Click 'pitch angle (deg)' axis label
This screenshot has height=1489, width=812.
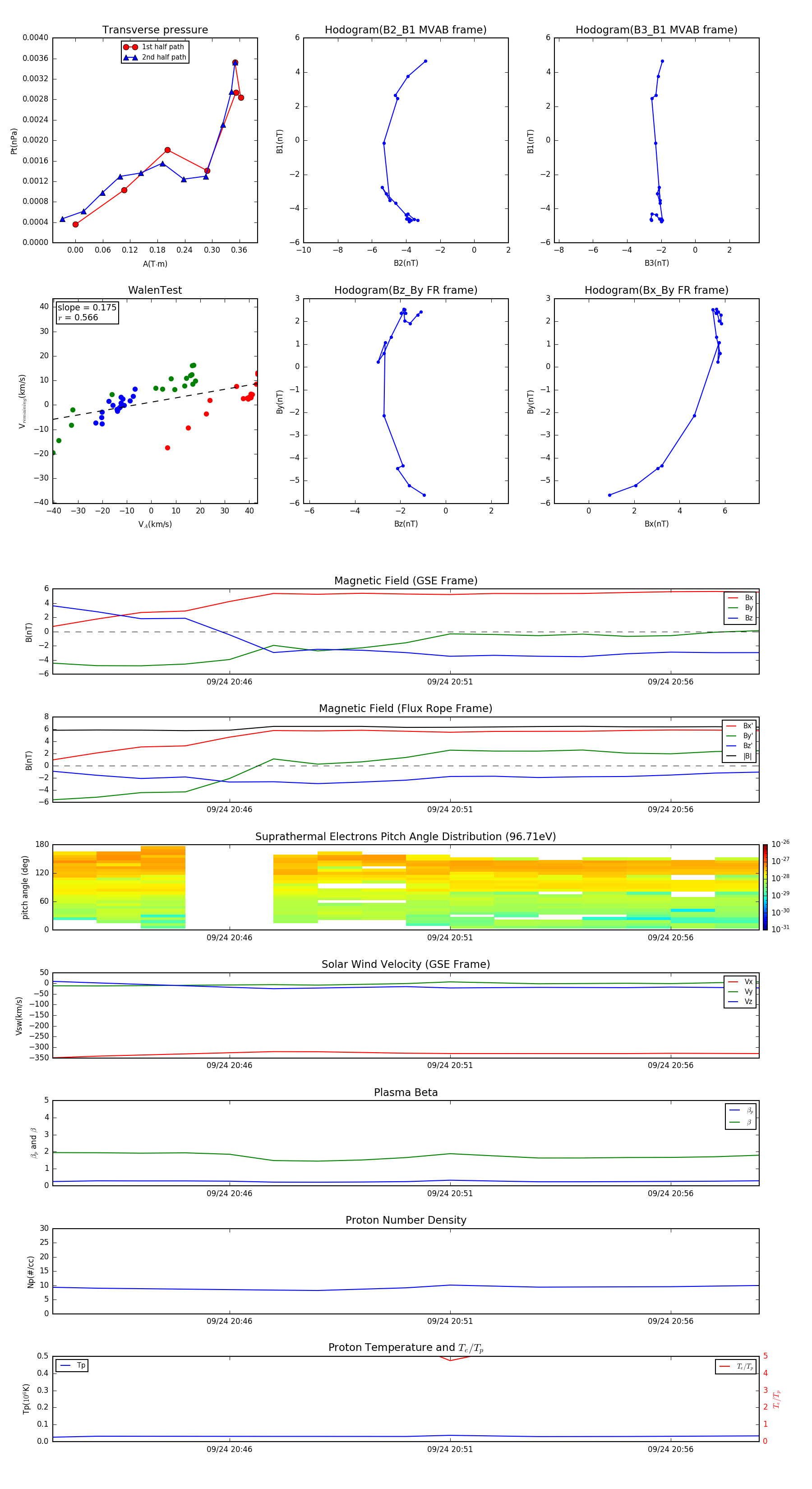click(25, 887)
